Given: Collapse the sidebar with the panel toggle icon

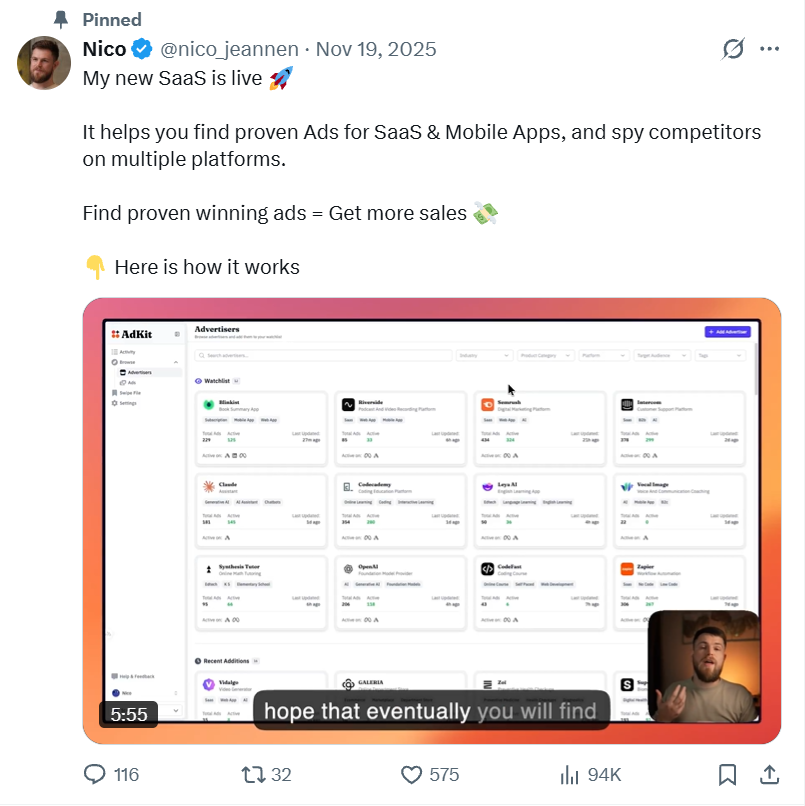Looking at the screenshot, I should [176, 334].
